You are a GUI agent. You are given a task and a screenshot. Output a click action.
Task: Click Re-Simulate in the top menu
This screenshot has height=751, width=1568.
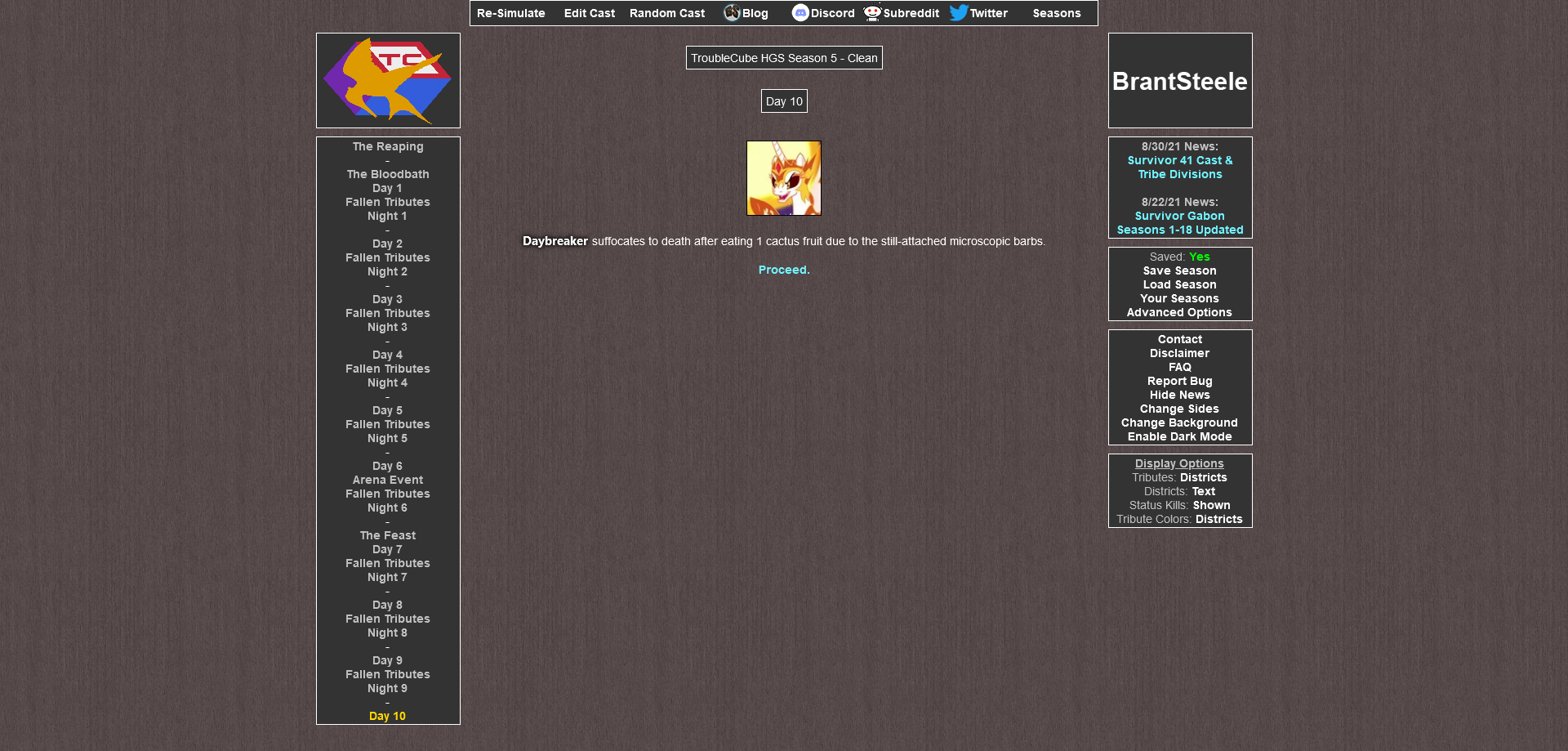(x=511, y=13)
